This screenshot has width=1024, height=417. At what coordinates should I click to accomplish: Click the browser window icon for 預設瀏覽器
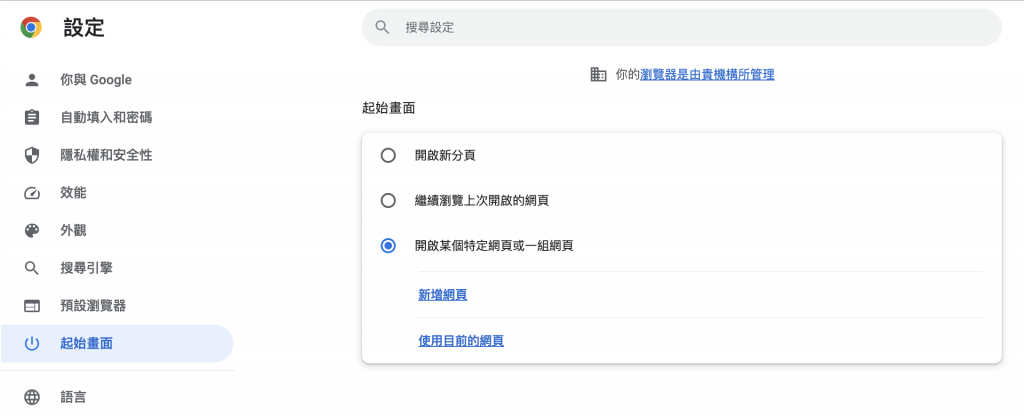31,306
